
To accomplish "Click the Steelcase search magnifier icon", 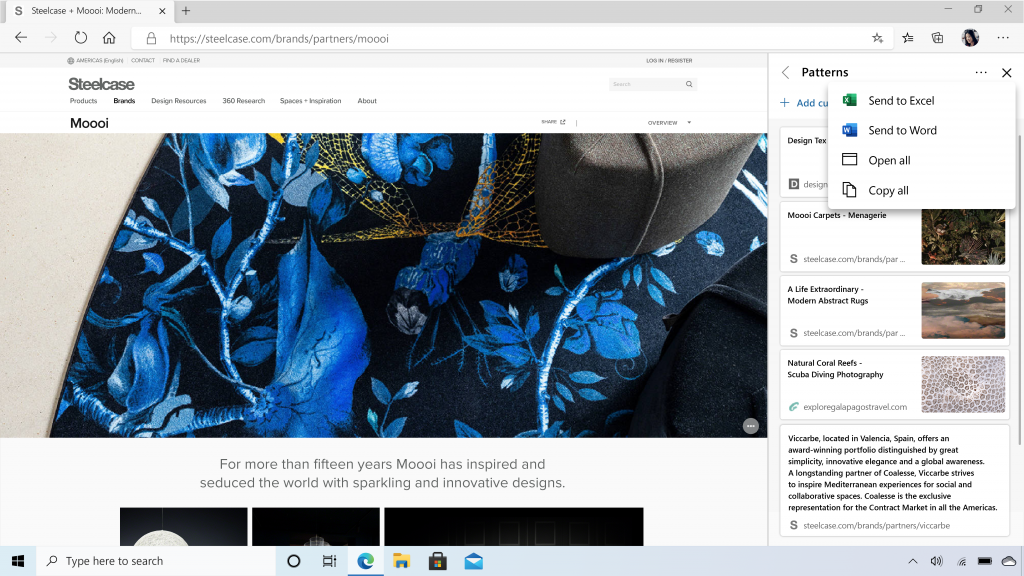I will 689,84.
